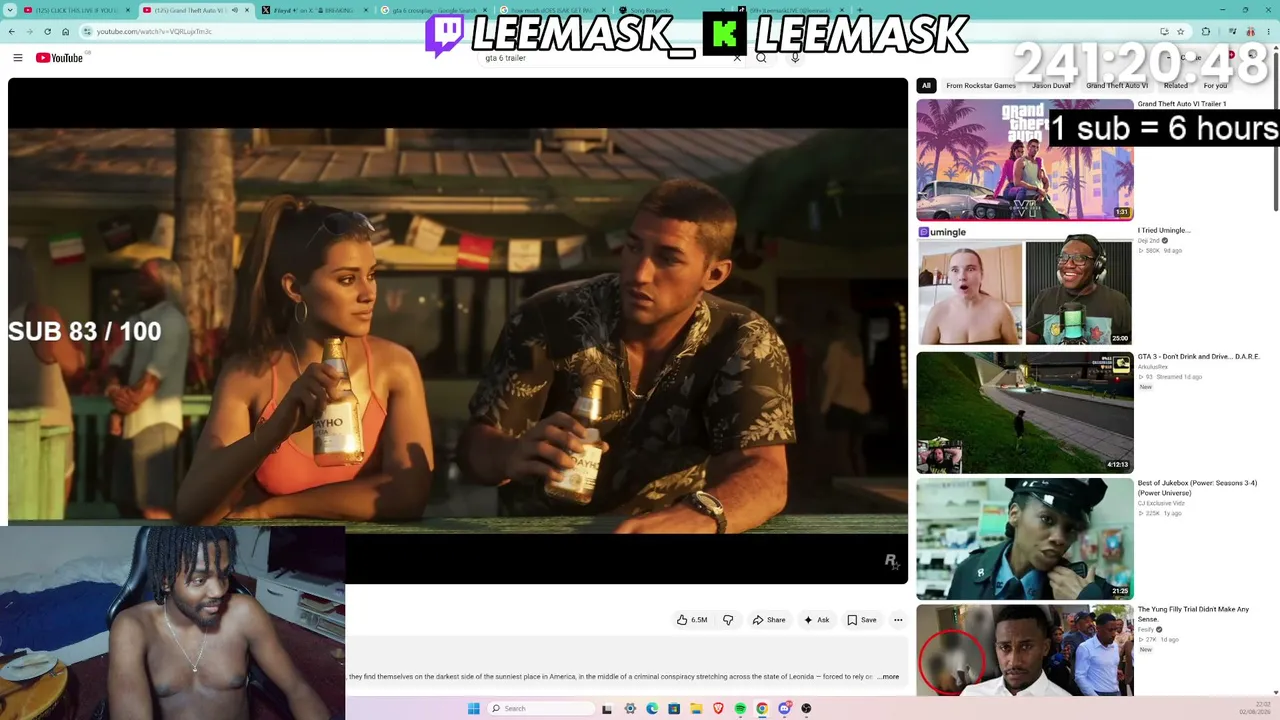Open the three-dot more actions menu
The height and width of the screenshot is (720, 1280).
898,620
